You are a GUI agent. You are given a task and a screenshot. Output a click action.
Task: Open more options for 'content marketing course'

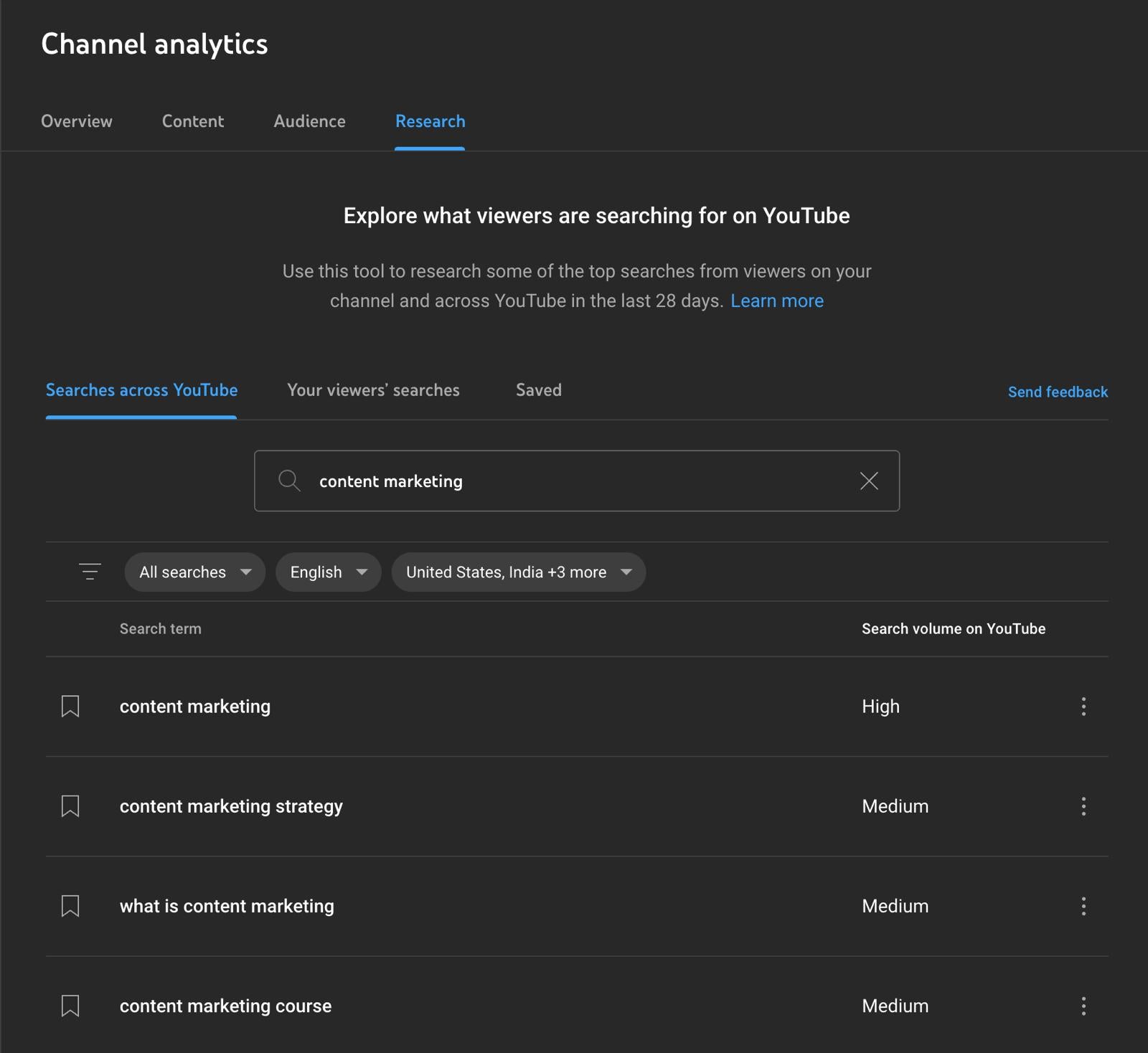1083,1006
